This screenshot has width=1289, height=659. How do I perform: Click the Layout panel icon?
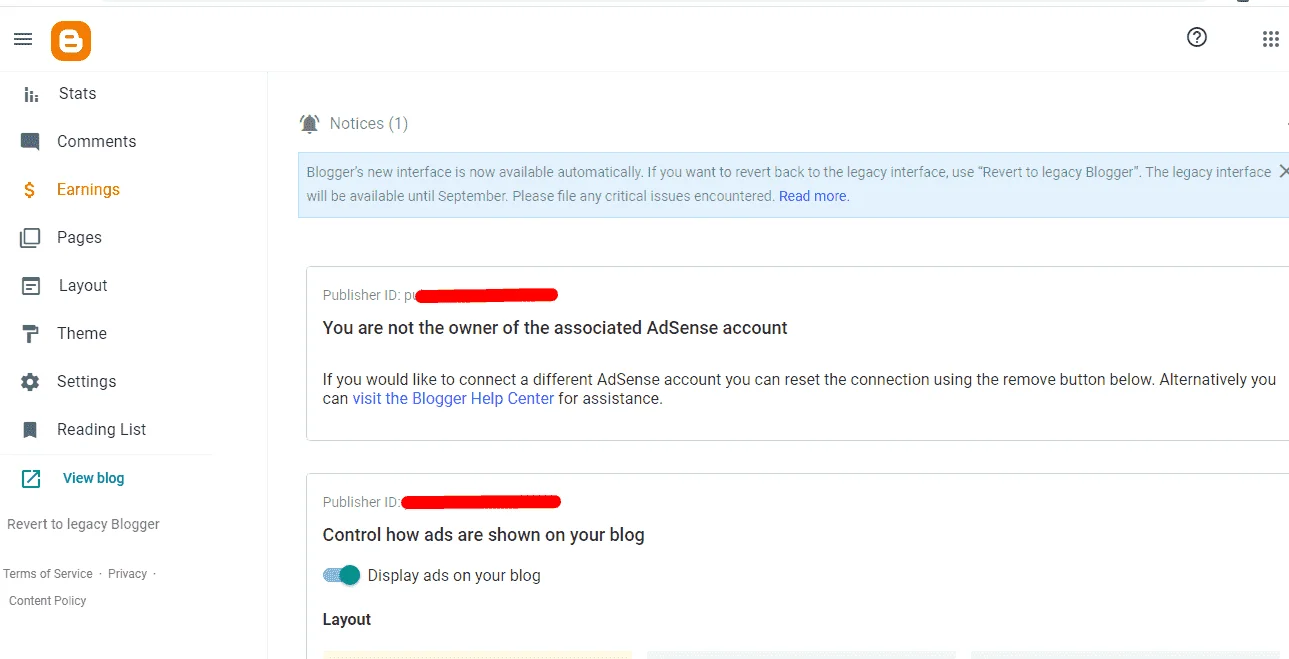coord(31,286)
